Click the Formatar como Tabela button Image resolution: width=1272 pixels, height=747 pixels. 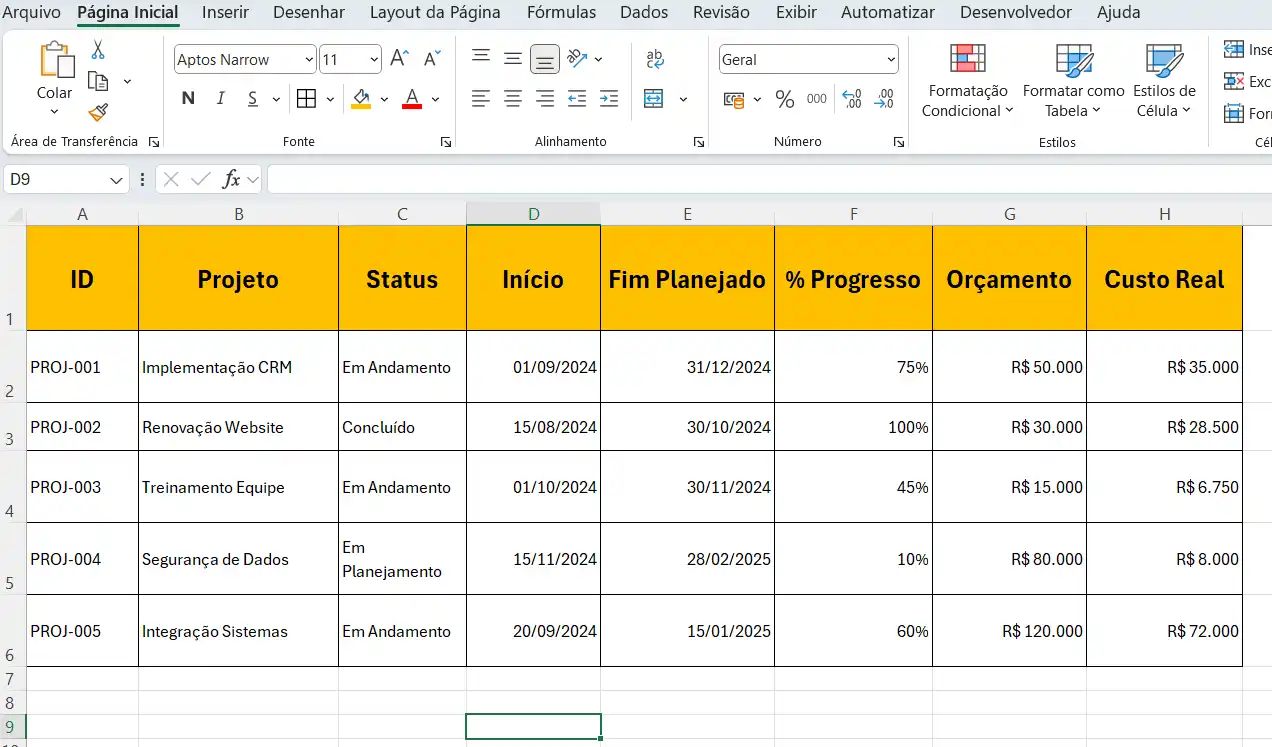1073,80
